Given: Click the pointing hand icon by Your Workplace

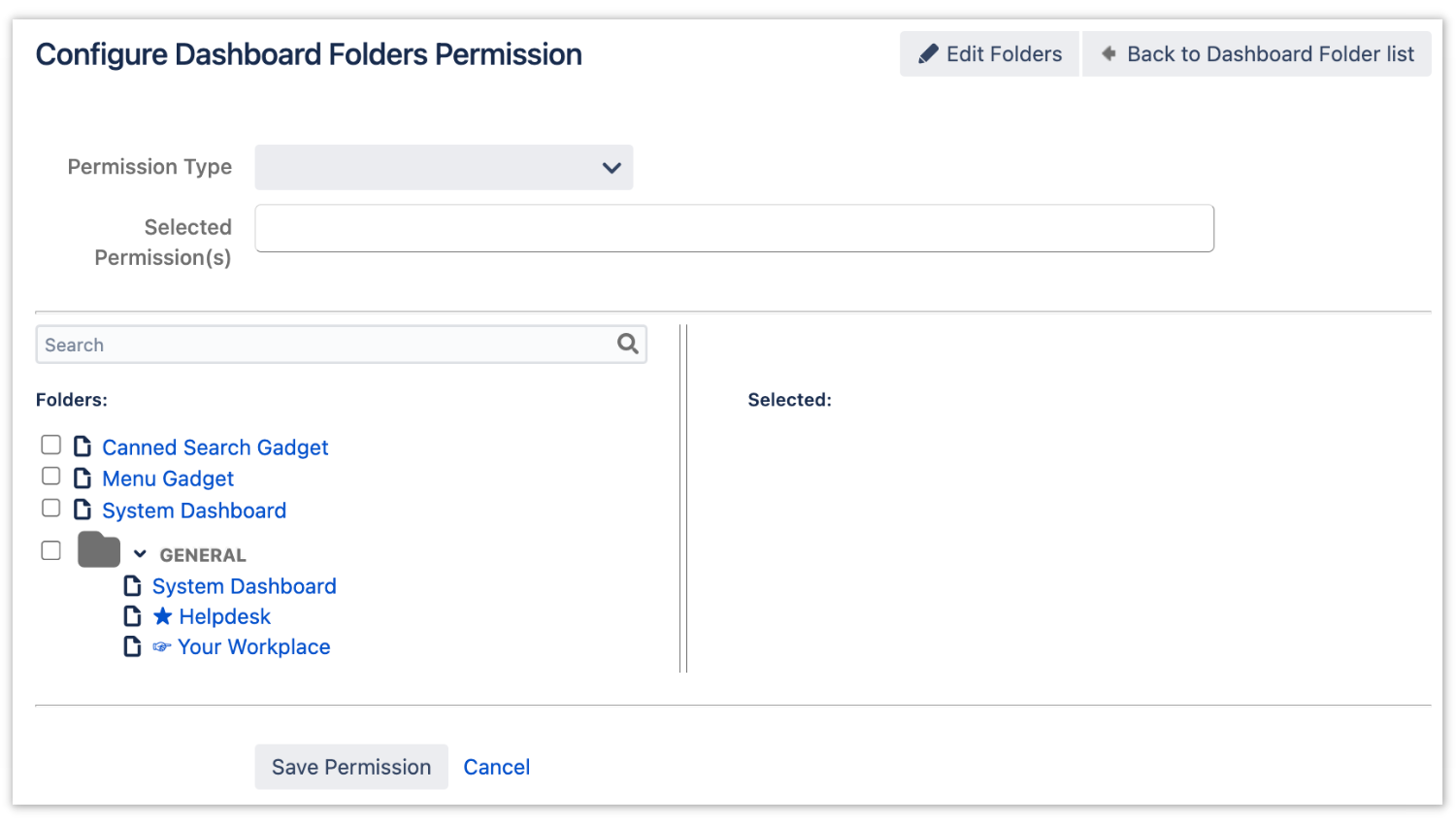Looking at the screenshot, I should [162, 647].
